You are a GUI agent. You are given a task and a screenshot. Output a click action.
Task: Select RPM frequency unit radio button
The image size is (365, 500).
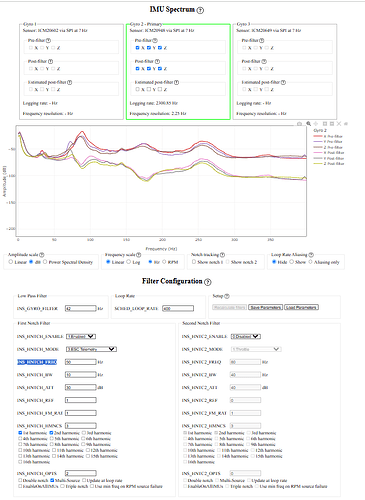point(164,262)
